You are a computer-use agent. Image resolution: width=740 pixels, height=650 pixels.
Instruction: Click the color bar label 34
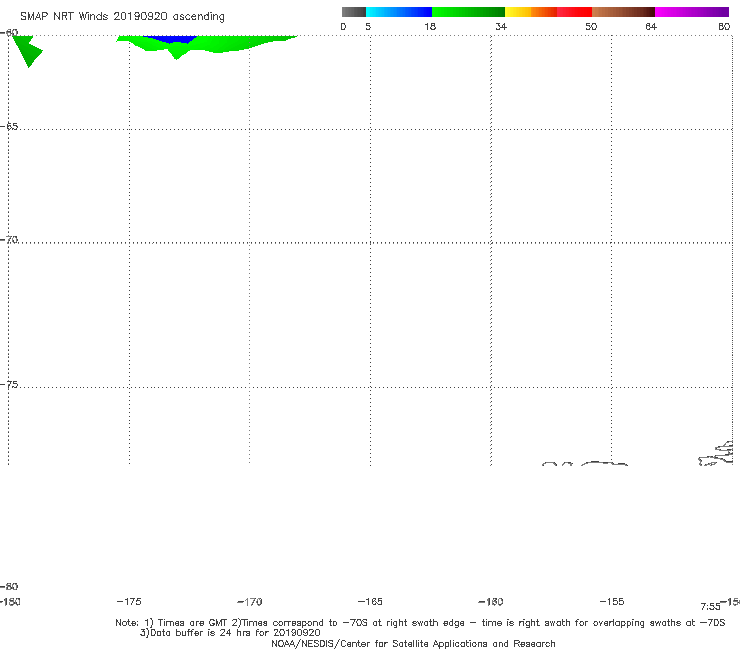pyautogui.click(x=501, y=26)
